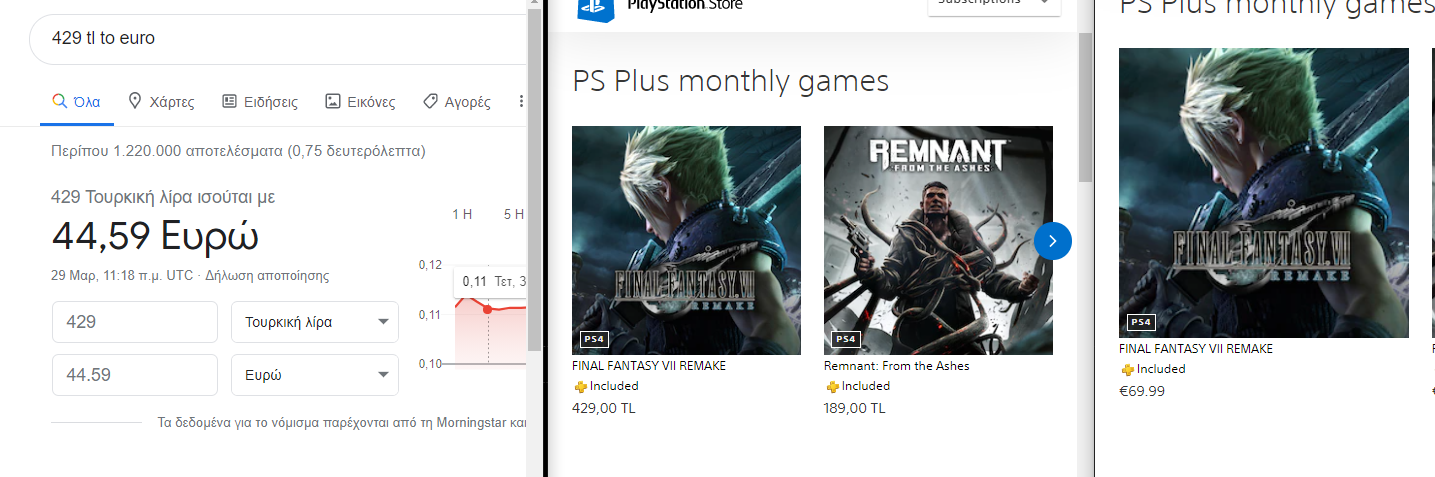Open the three-dot more options menu
Viewport: 1435px width, 477px height.
pyautogui.click(x=521, y=102)
